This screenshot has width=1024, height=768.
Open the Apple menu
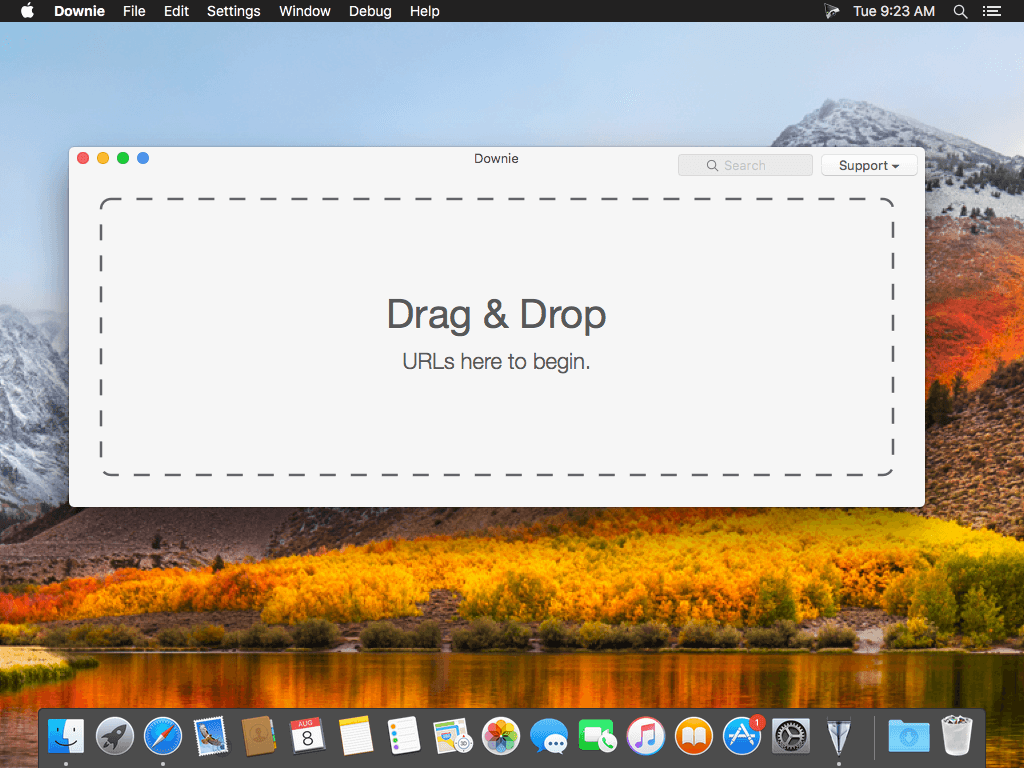point(27,11)
